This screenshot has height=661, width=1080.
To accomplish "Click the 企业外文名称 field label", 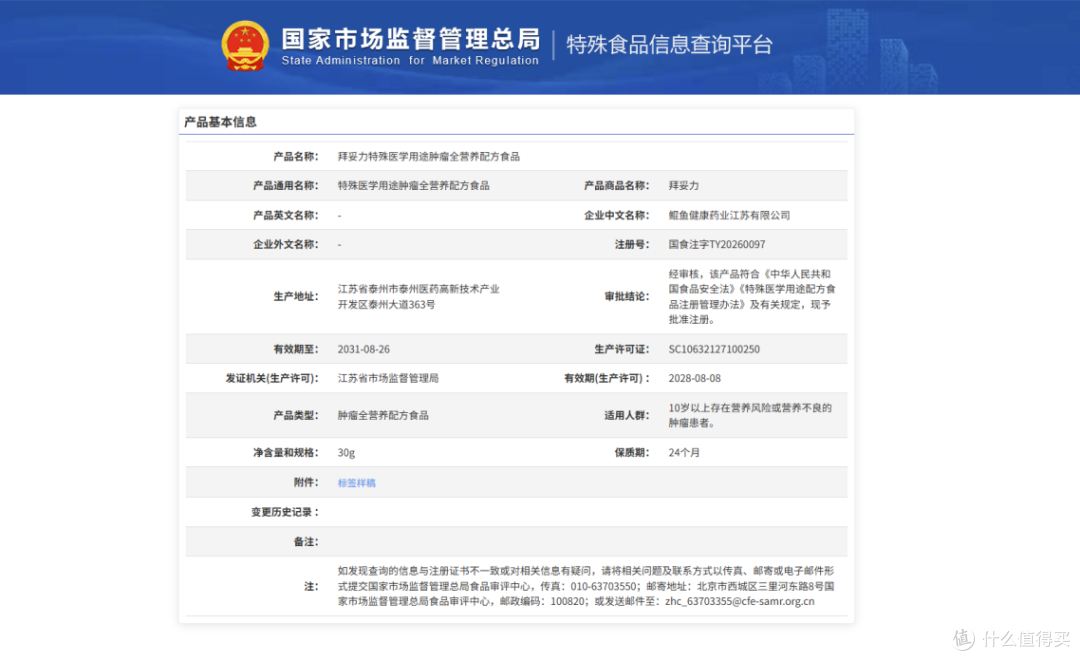I will [x=285, y=244].
